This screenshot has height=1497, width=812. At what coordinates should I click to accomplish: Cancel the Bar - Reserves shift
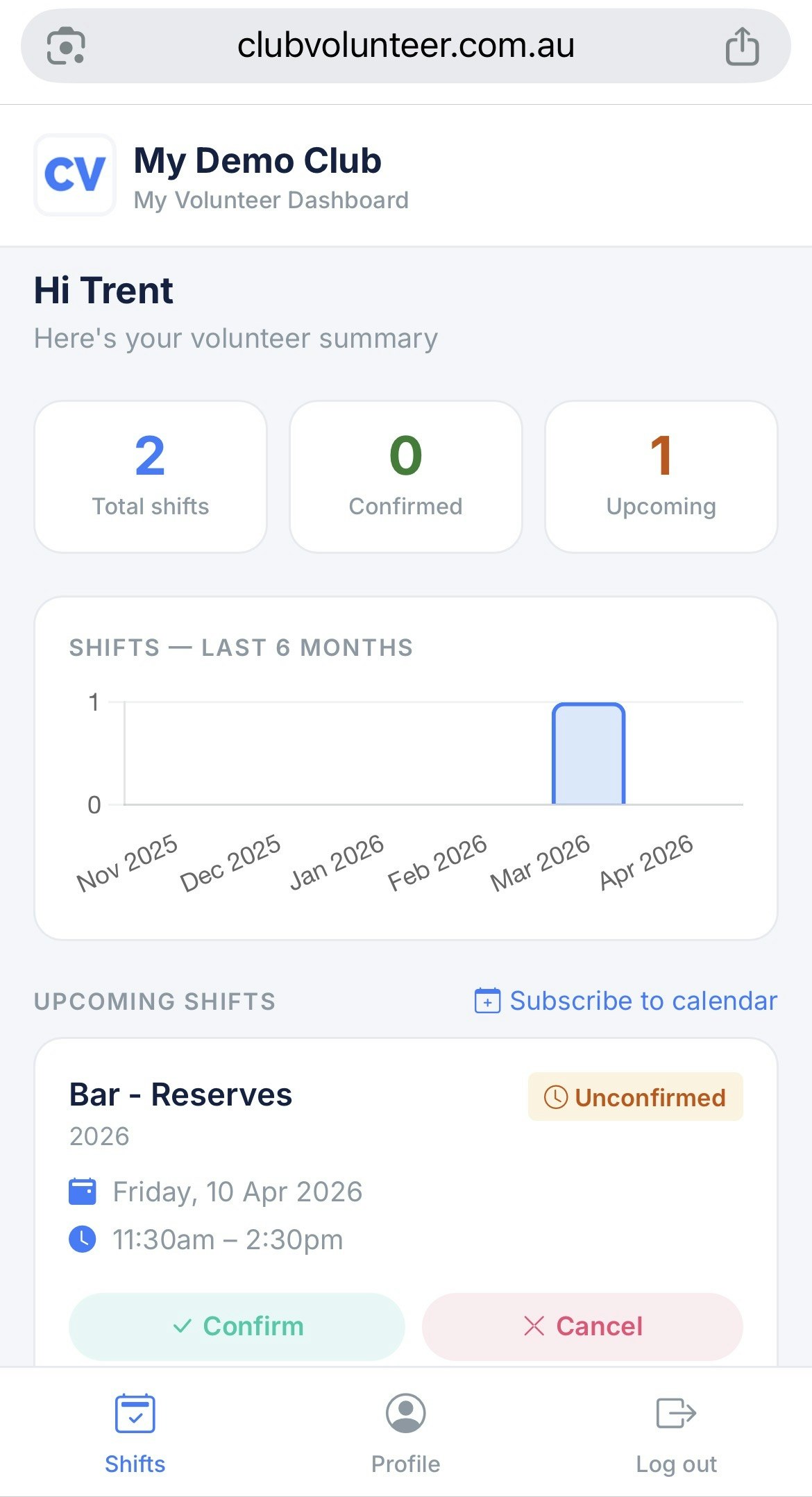(x=582, y=1326)
